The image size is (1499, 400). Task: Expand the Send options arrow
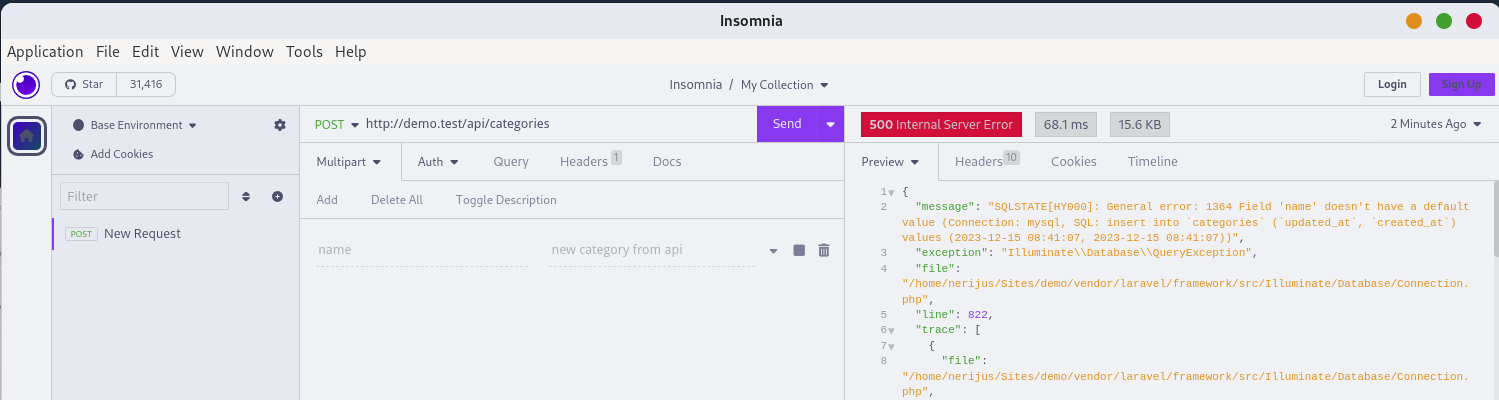click(831, 124)
